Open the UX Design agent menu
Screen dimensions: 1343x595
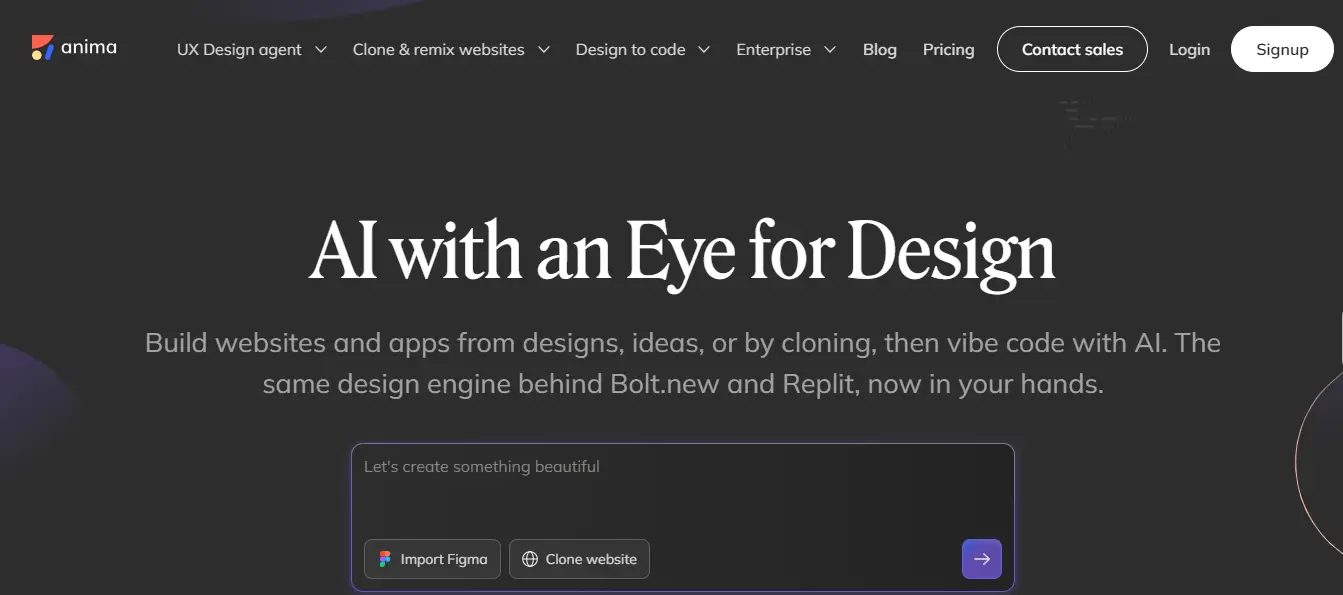point(239,49)
